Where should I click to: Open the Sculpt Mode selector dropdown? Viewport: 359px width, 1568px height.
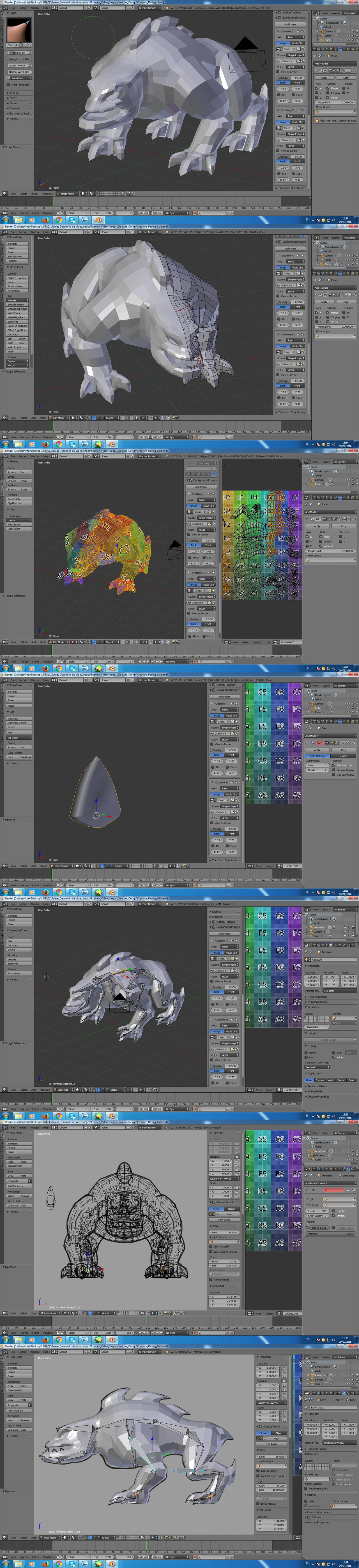click(68, 194)
